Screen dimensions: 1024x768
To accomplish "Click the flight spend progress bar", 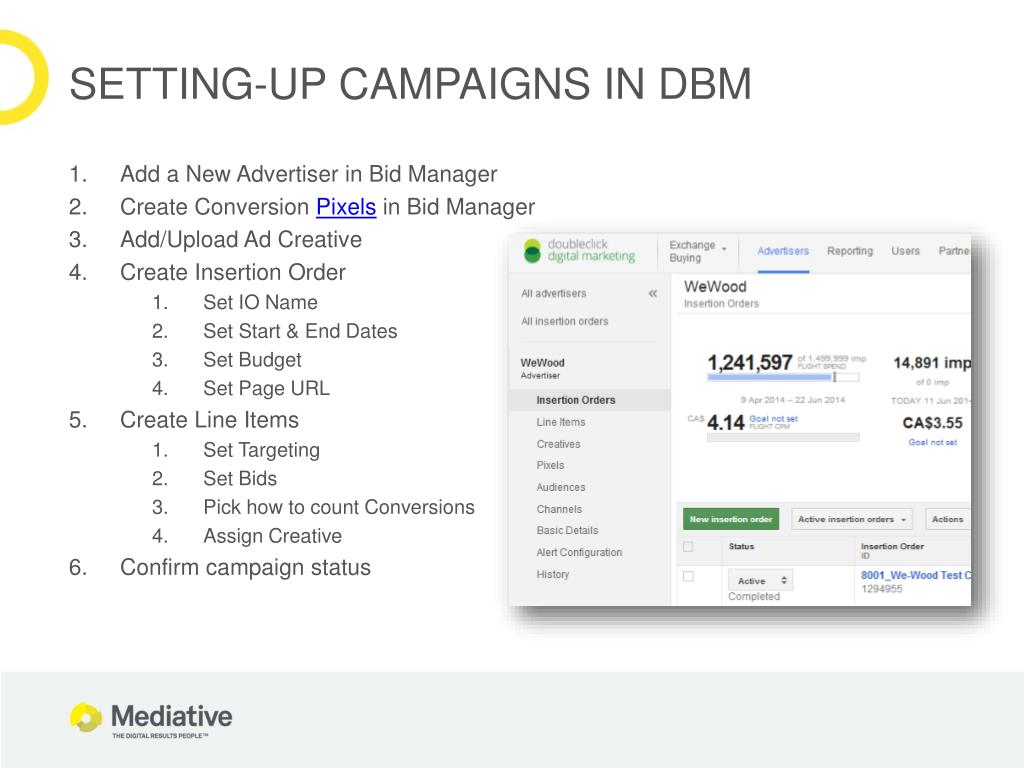I will click(783, 377).
